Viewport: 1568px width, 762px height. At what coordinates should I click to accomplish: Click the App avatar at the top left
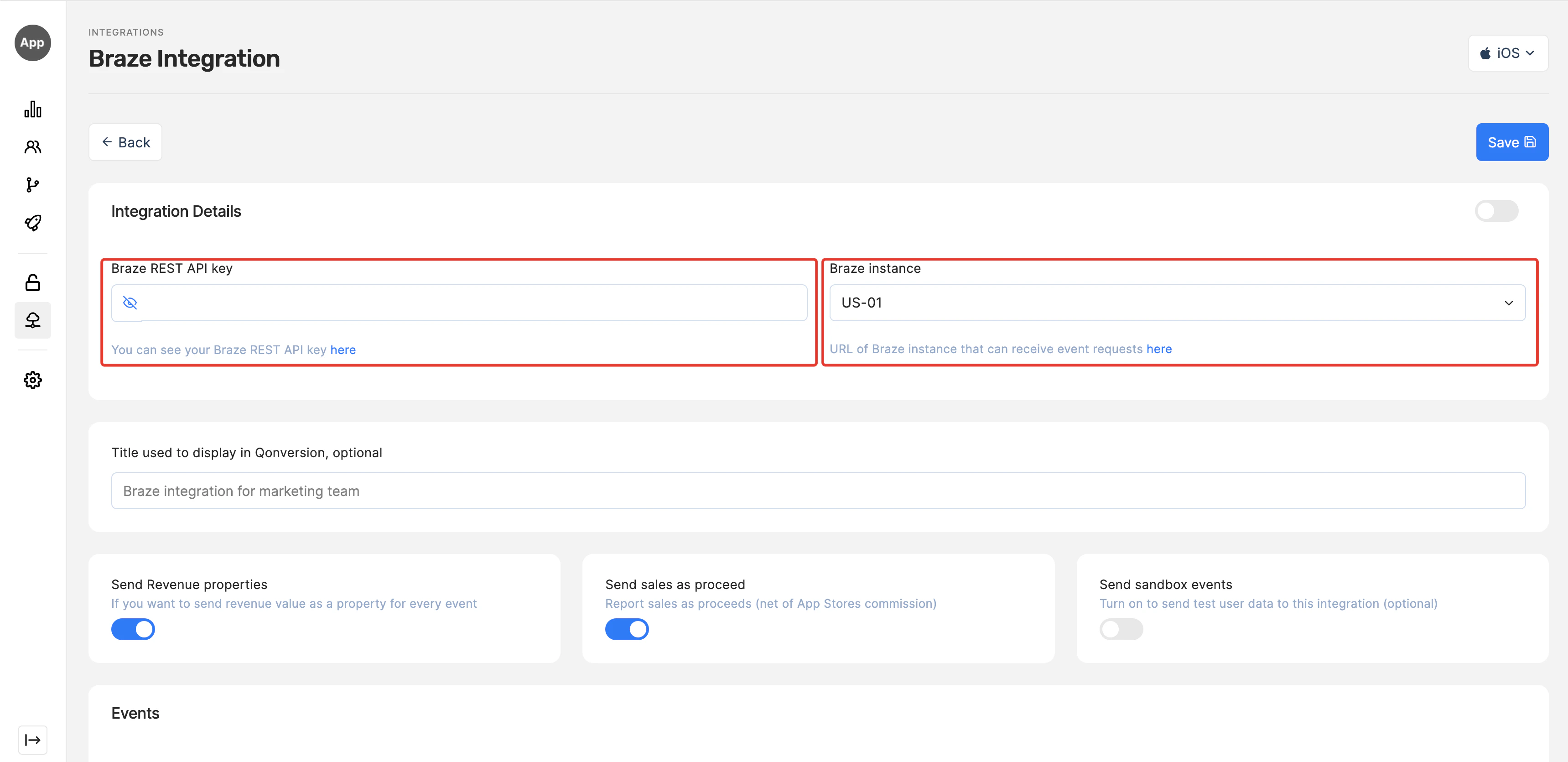33,42
